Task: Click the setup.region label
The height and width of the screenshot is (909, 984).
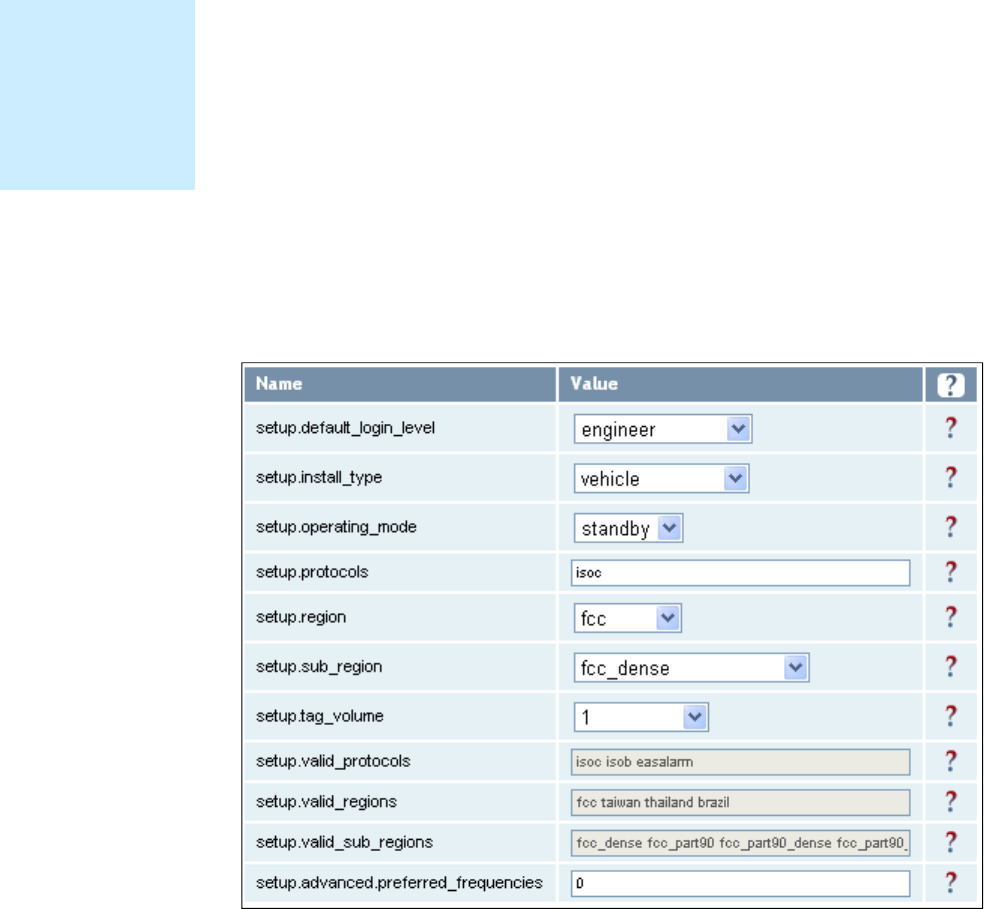Action: click(301, 618)
